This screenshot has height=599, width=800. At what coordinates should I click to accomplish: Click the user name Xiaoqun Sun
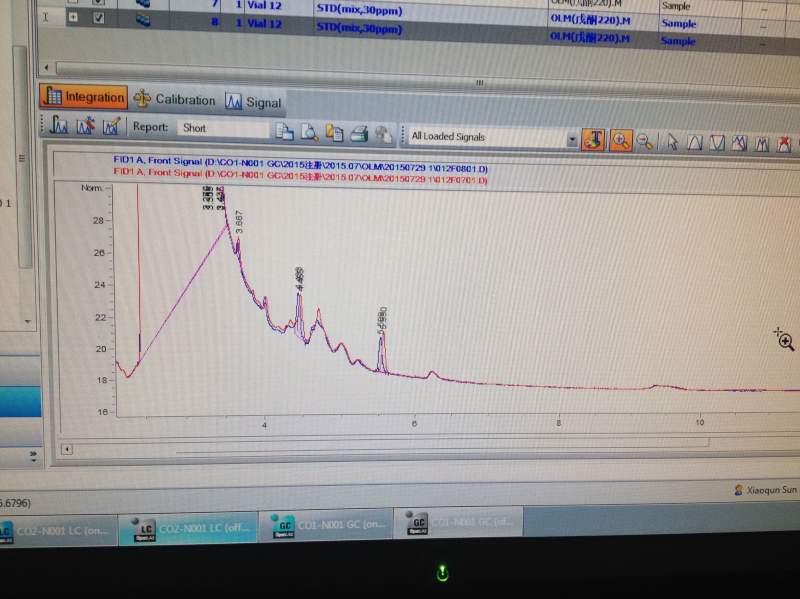tap(771, 490)
